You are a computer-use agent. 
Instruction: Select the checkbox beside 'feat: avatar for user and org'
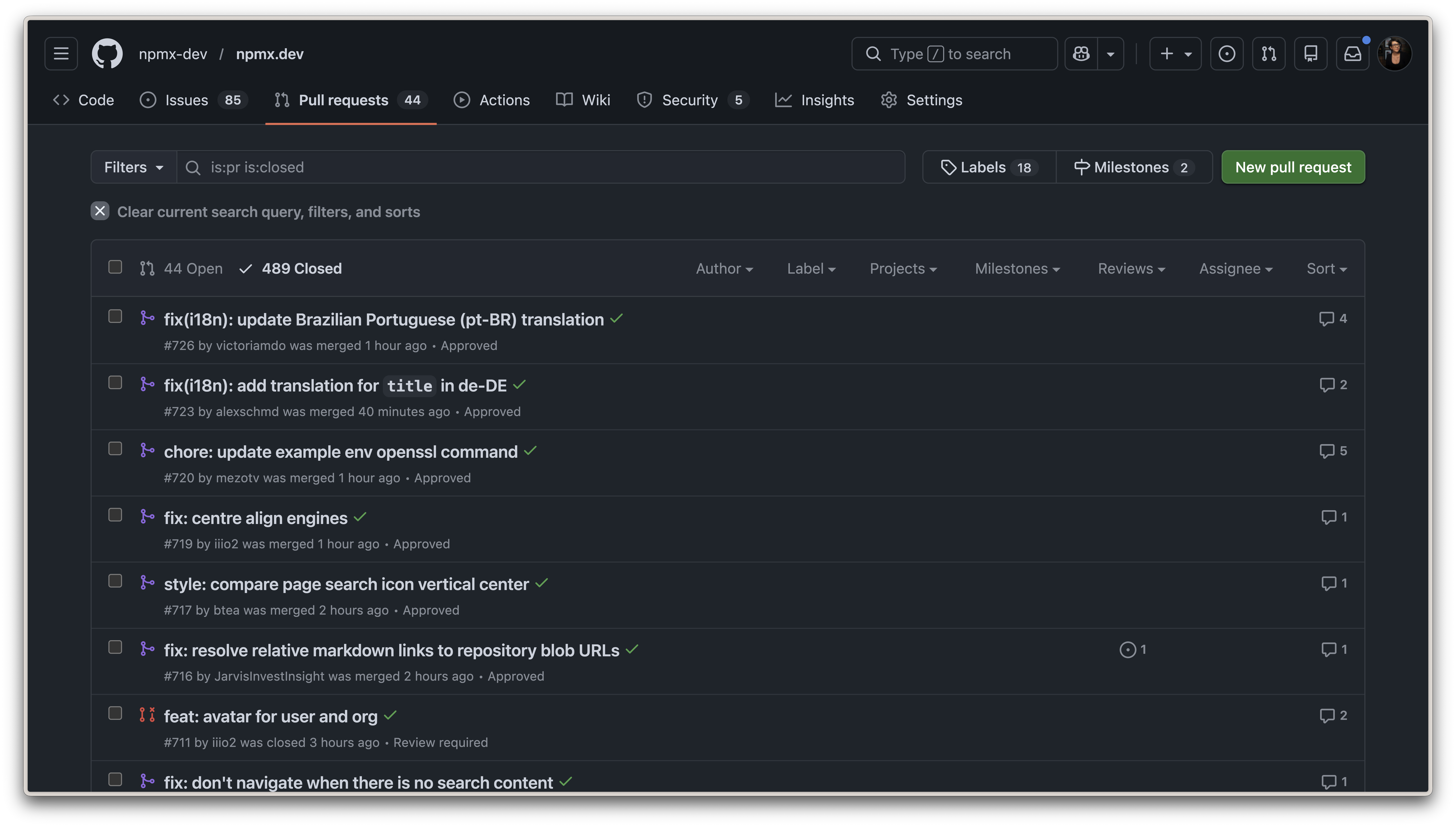pos(115,713)
